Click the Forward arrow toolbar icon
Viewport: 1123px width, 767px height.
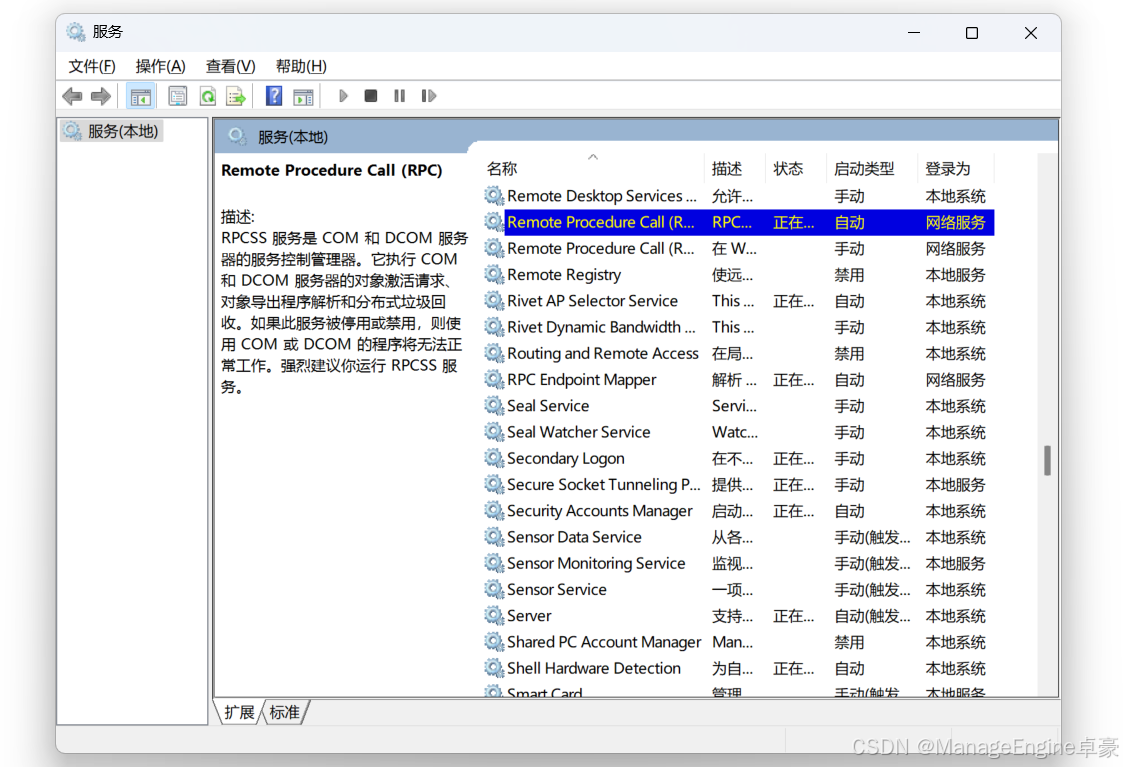[x=101, y=96]
